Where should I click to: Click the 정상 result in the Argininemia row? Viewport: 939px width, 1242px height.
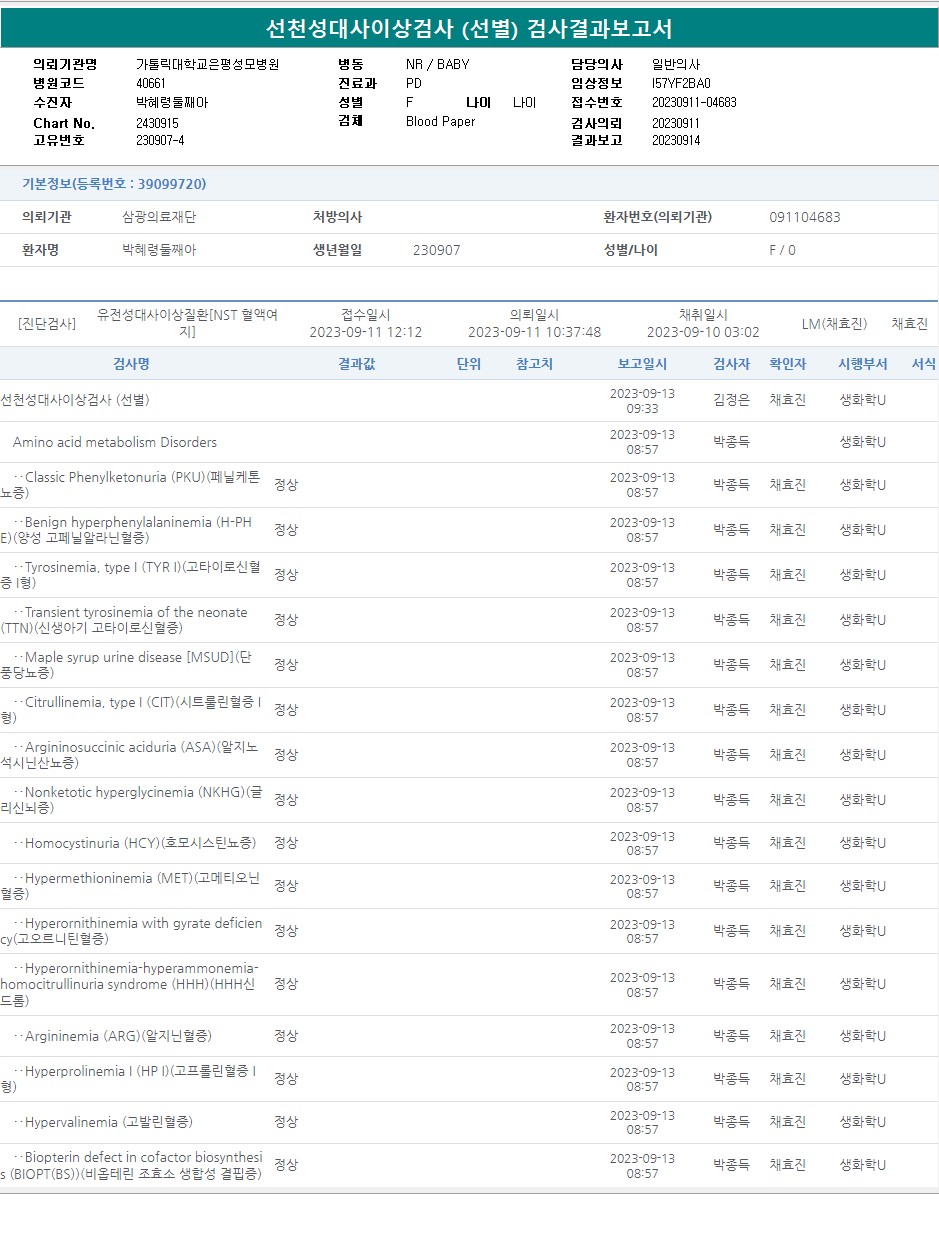click(x=286, y=1036)
